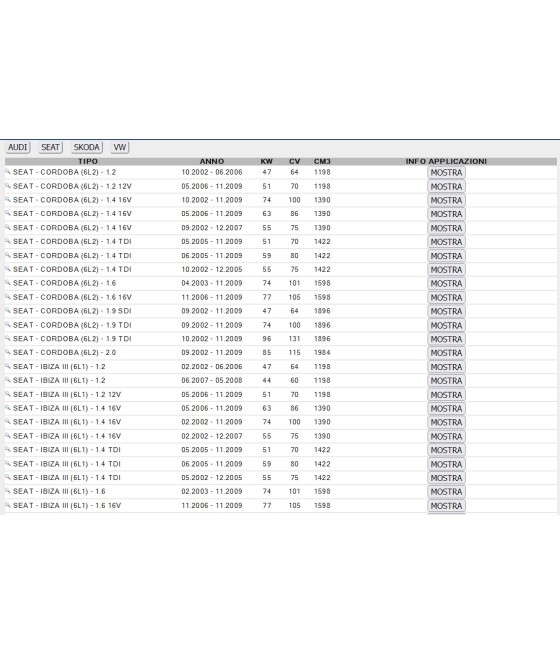Filter by the AUDI brand button
This screenshot has width=560, height=655.
(18, 147)
